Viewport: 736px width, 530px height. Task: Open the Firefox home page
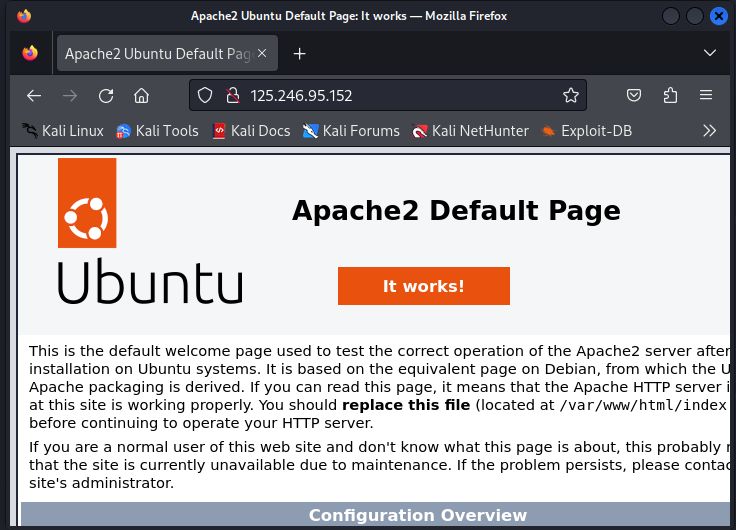pyautogui.click(x=141, y=96)
